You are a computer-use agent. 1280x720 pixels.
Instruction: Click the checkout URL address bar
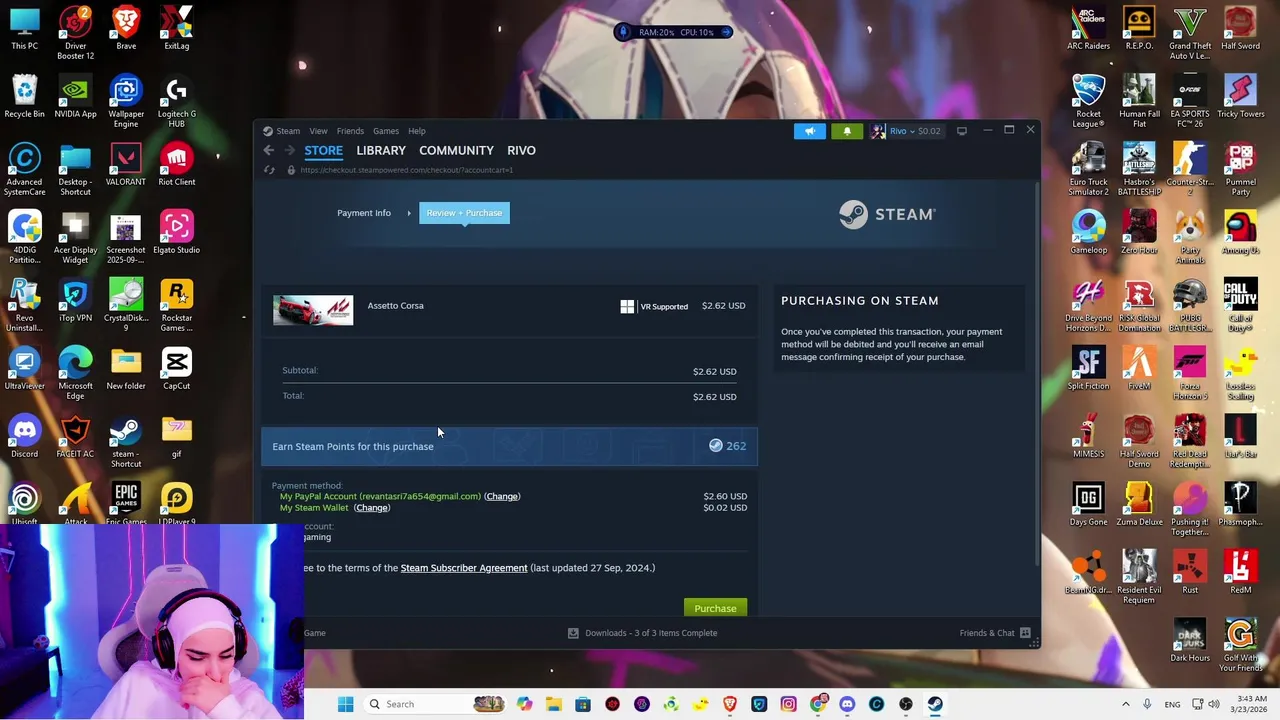tap(406, 170)
